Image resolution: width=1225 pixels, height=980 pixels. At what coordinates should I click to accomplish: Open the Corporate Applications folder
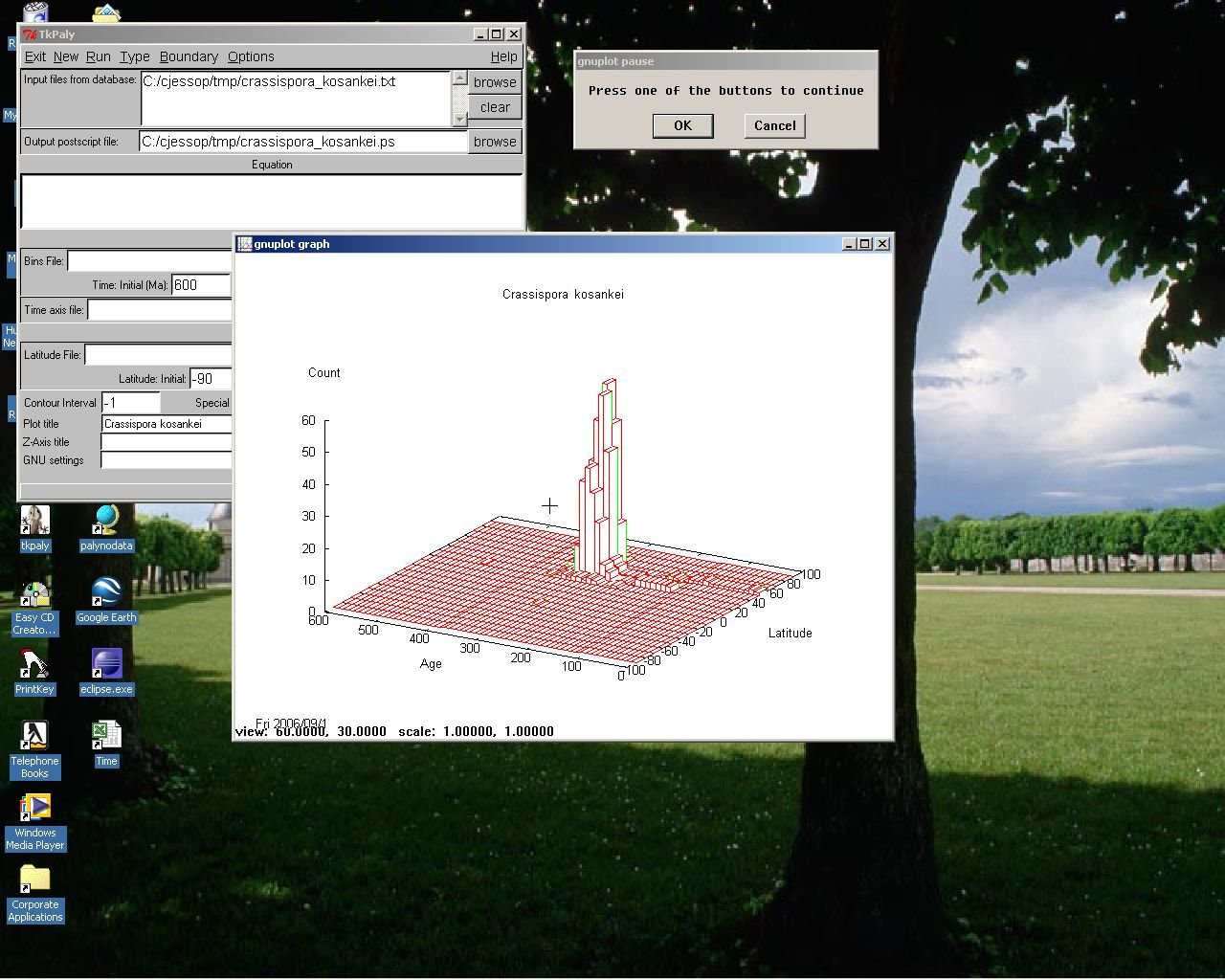tap(34, 880)
